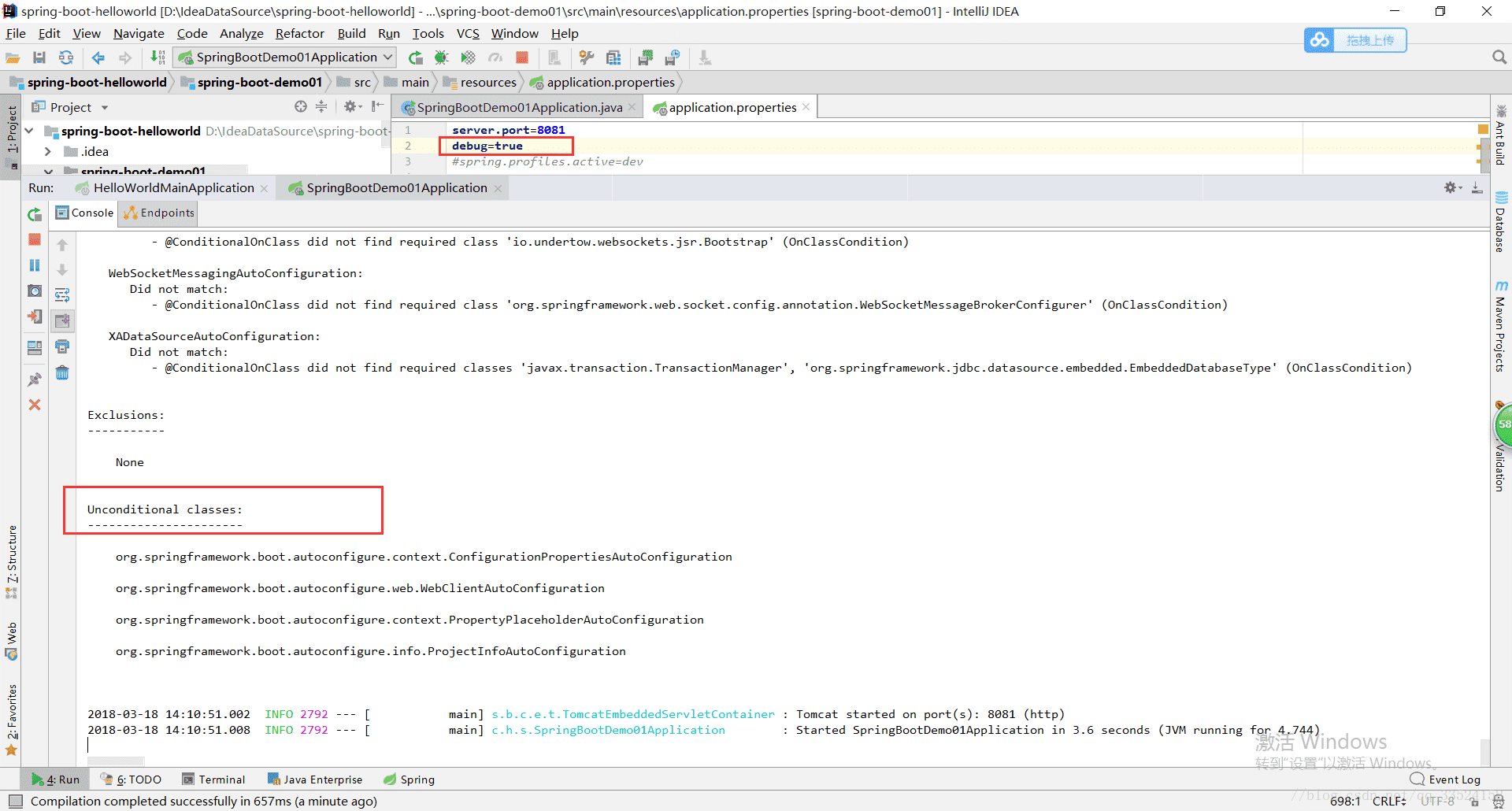The width and height of the screenshot is (1512, 811).
Task: Click the Print console output icon
Action: (x=62, y=346)
